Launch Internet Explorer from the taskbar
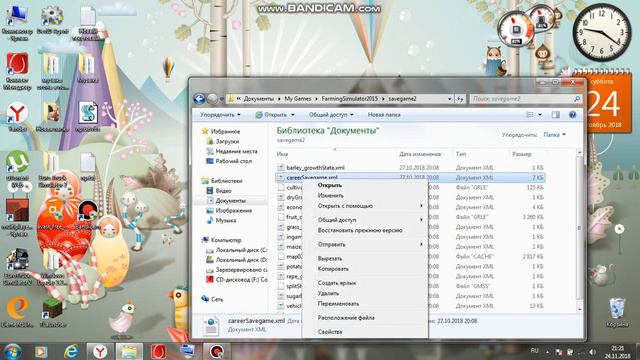This screenshot has height=360, width=640. [x=71, y=351]
